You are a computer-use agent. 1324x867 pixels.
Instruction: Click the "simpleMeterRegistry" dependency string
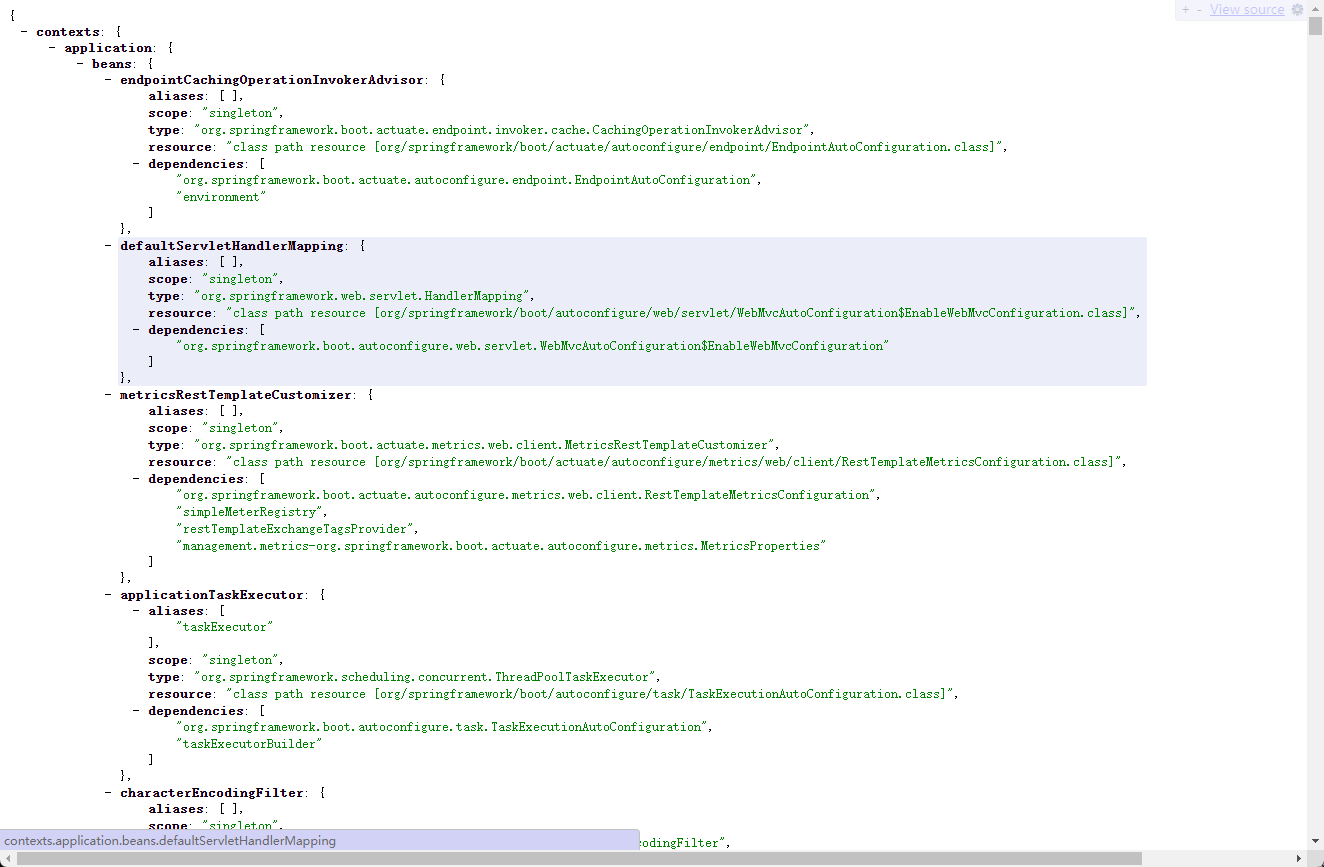(x=251, y=512)
